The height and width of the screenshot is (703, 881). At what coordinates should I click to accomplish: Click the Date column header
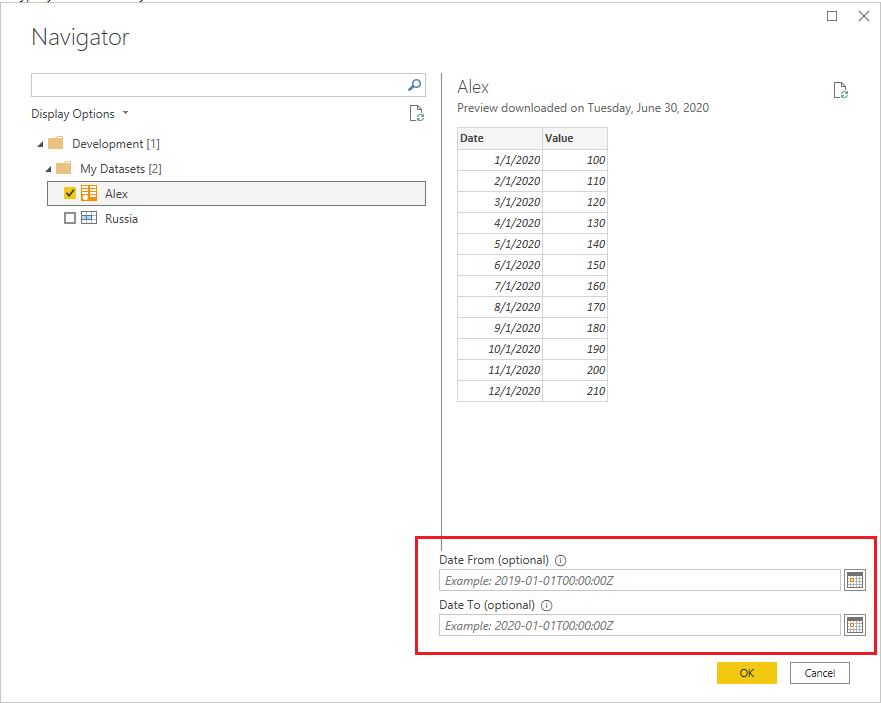tap(500, 138)
